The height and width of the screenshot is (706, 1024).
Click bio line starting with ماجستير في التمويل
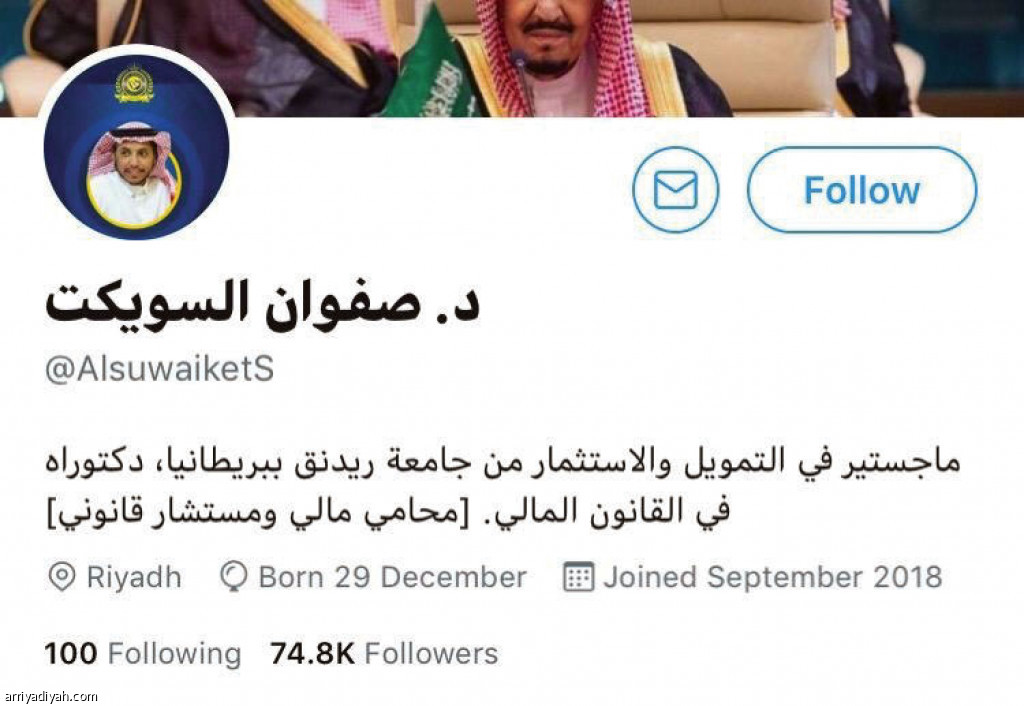[x=503, y=462]
